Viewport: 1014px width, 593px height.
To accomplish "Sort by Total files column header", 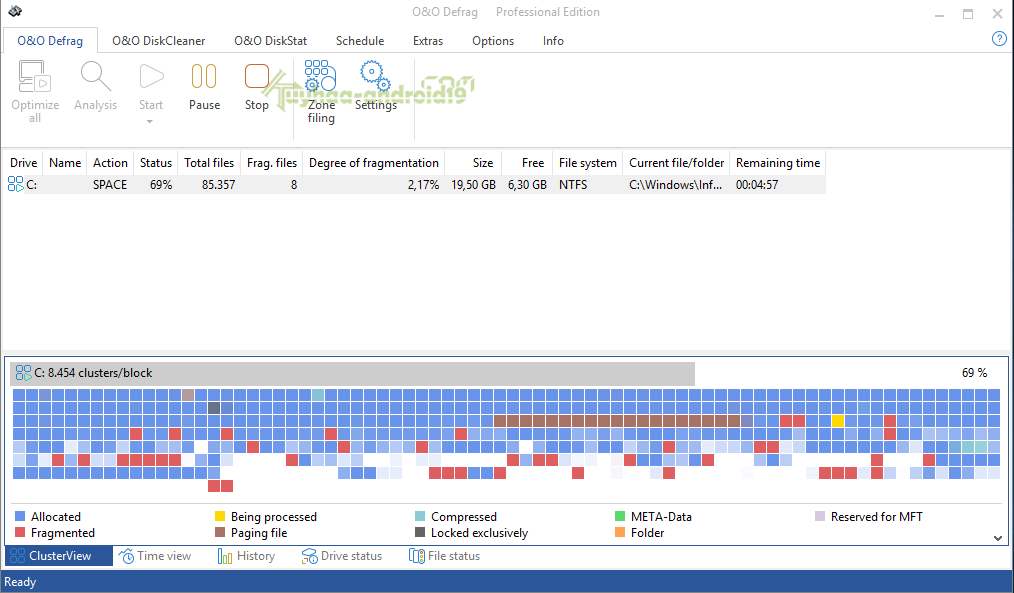I will (x=209, y=163).
